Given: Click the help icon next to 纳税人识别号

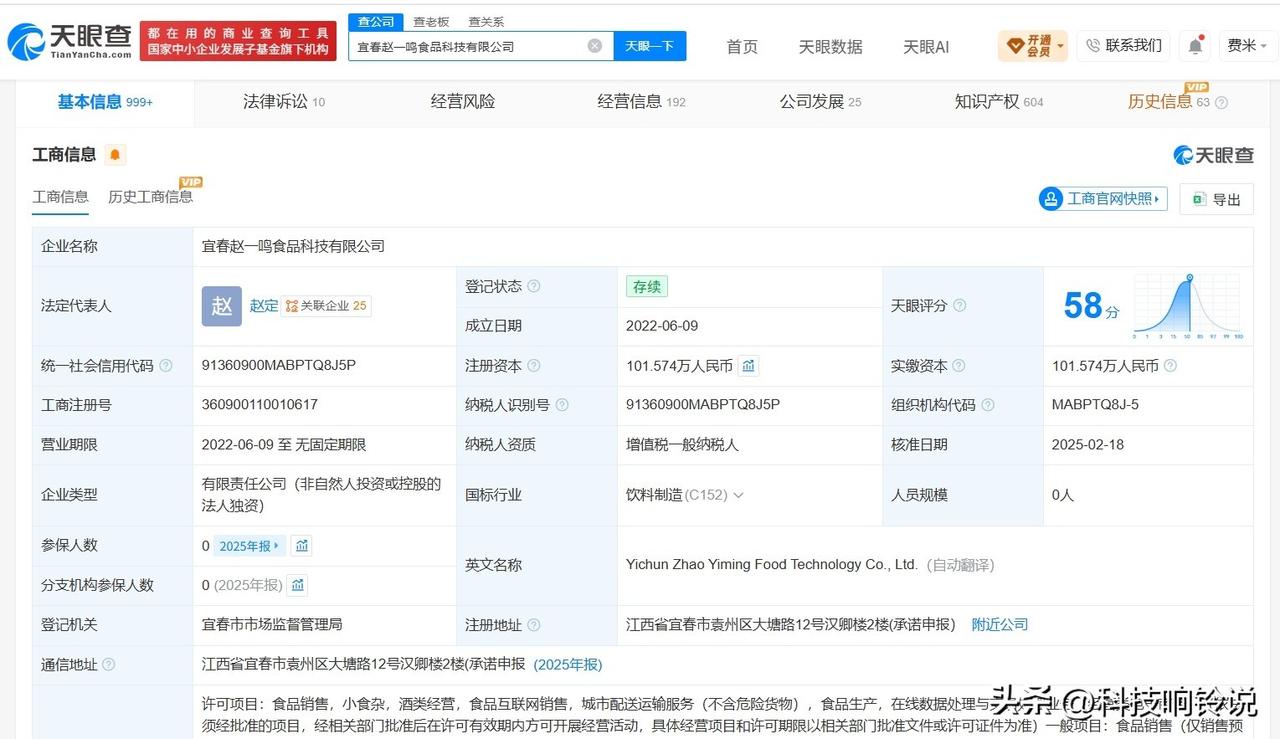Looking at the screenshot, I should pyautogui.click(x=562, y=405).
